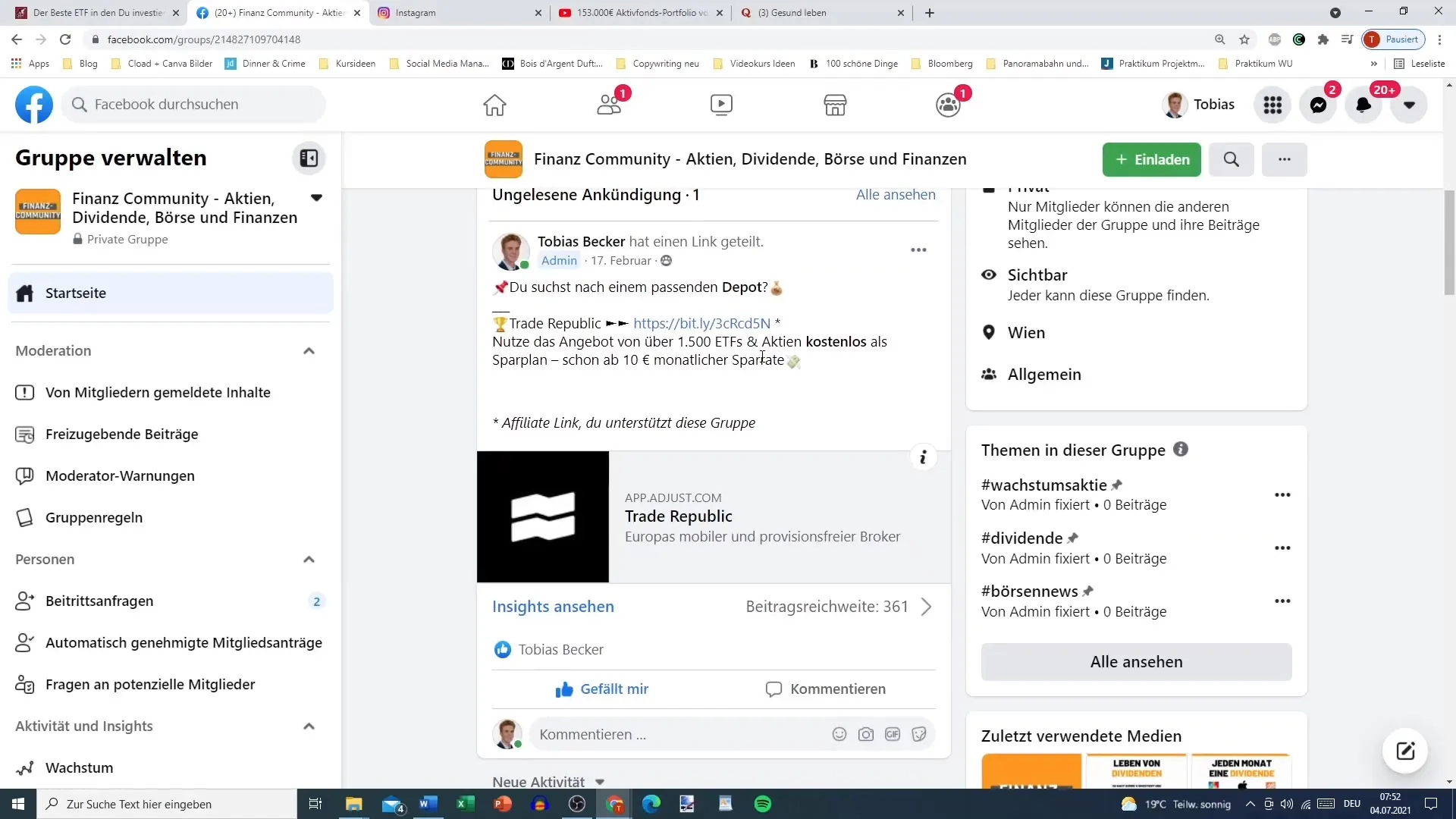Open the Trade Republic link preview thumbnail
This screenshot has width=1456, height=819.
click(542, 516)
